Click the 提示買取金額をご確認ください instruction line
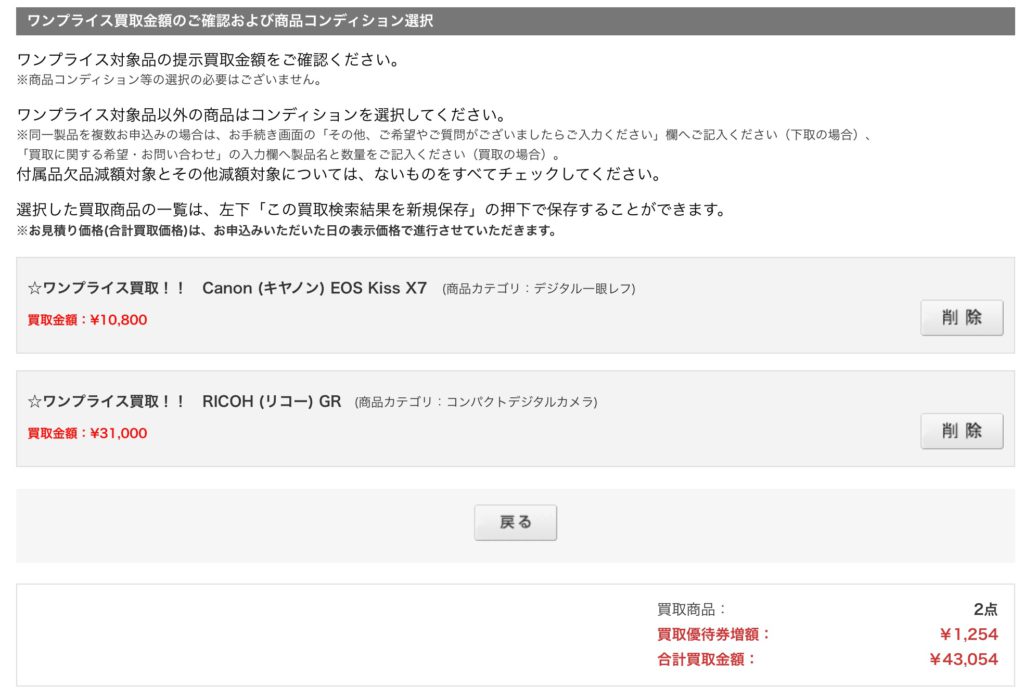 (x=208, y=60)
